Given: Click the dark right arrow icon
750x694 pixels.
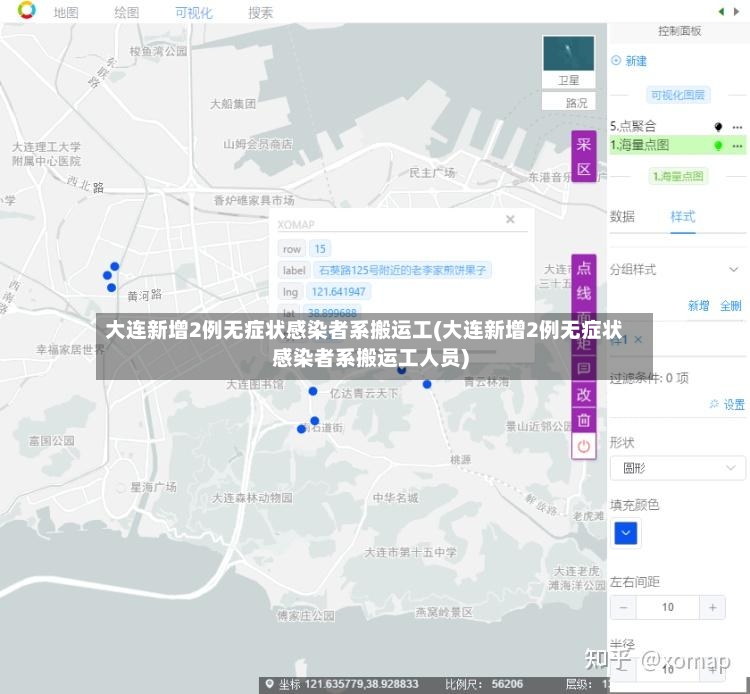Looking at the screenshot, I should [736, 11].
